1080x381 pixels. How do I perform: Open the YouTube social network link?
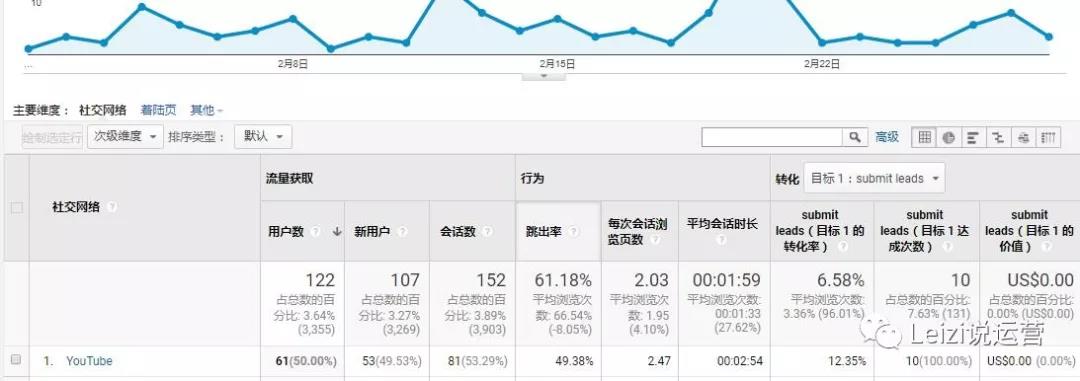coord(89,361)
